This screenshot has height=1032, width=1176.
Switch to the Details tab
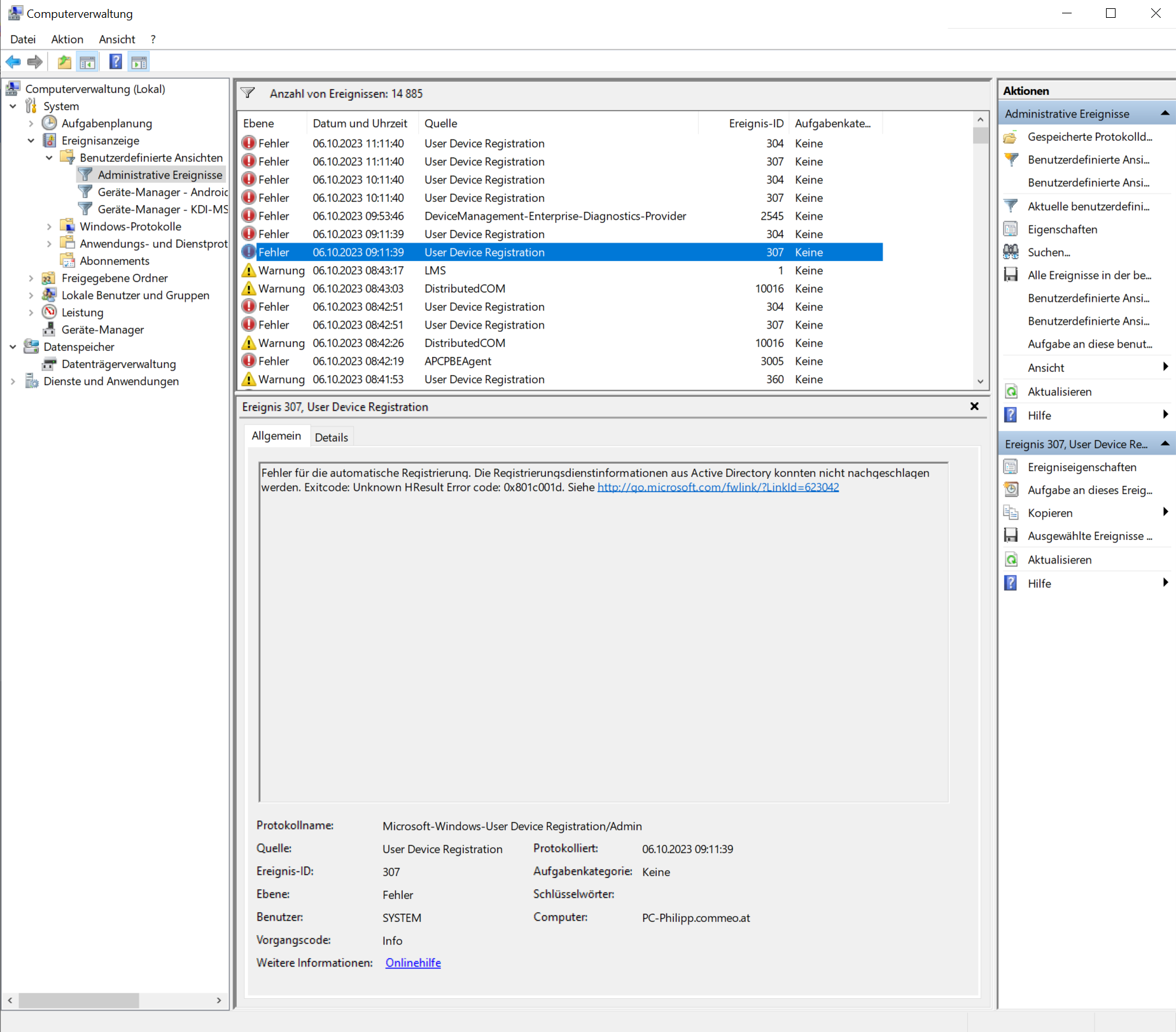click(x=331, y=437)
